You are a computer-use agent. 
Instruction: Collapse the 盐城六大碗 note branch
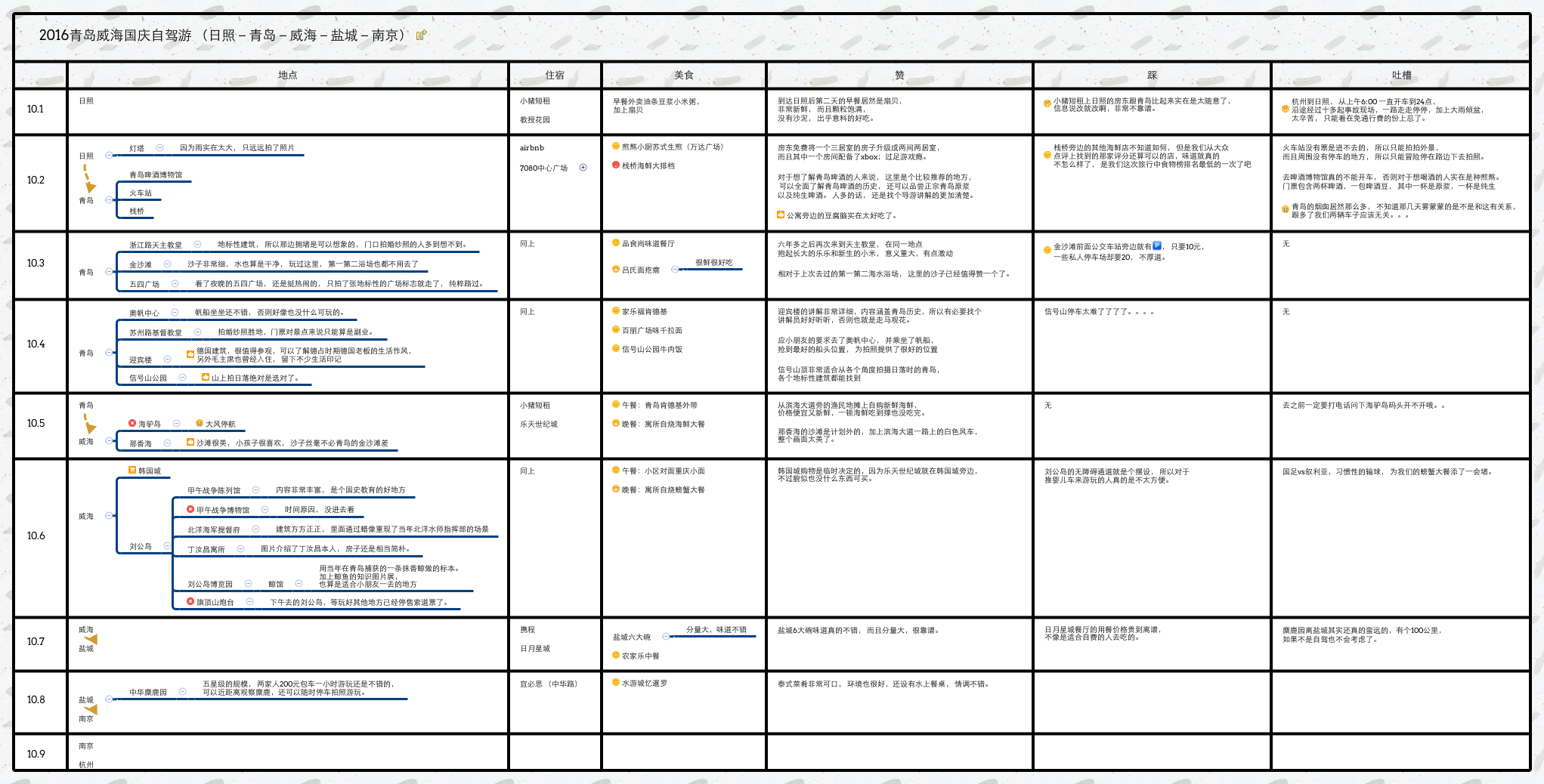[666, 637]
